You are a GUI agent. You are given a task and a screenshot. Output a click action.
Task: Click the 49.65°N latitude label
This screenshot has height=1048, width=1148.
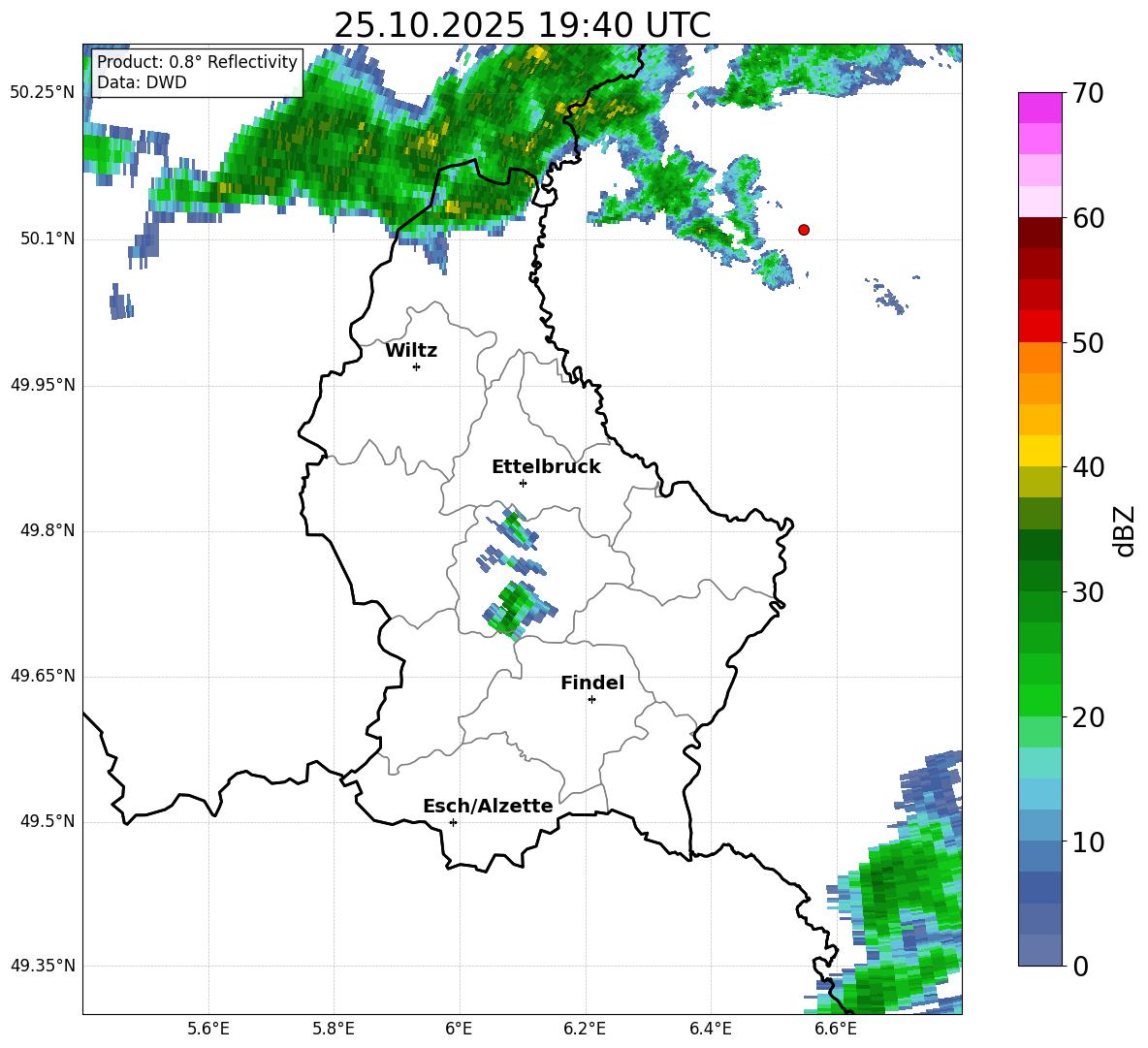[x=43, y=676]
